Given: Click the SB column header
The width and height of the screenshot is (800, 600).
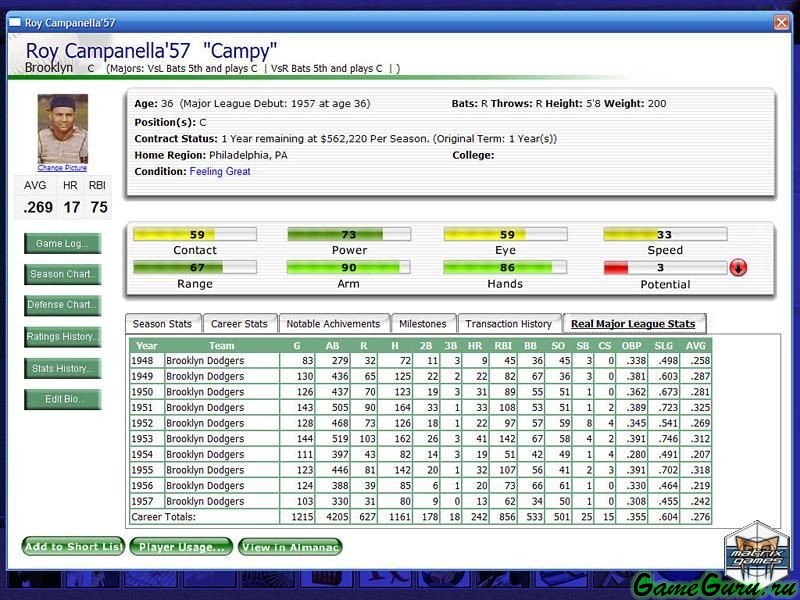Looking at the screenshot, I should pyautogui.click(x=583, y=345).
